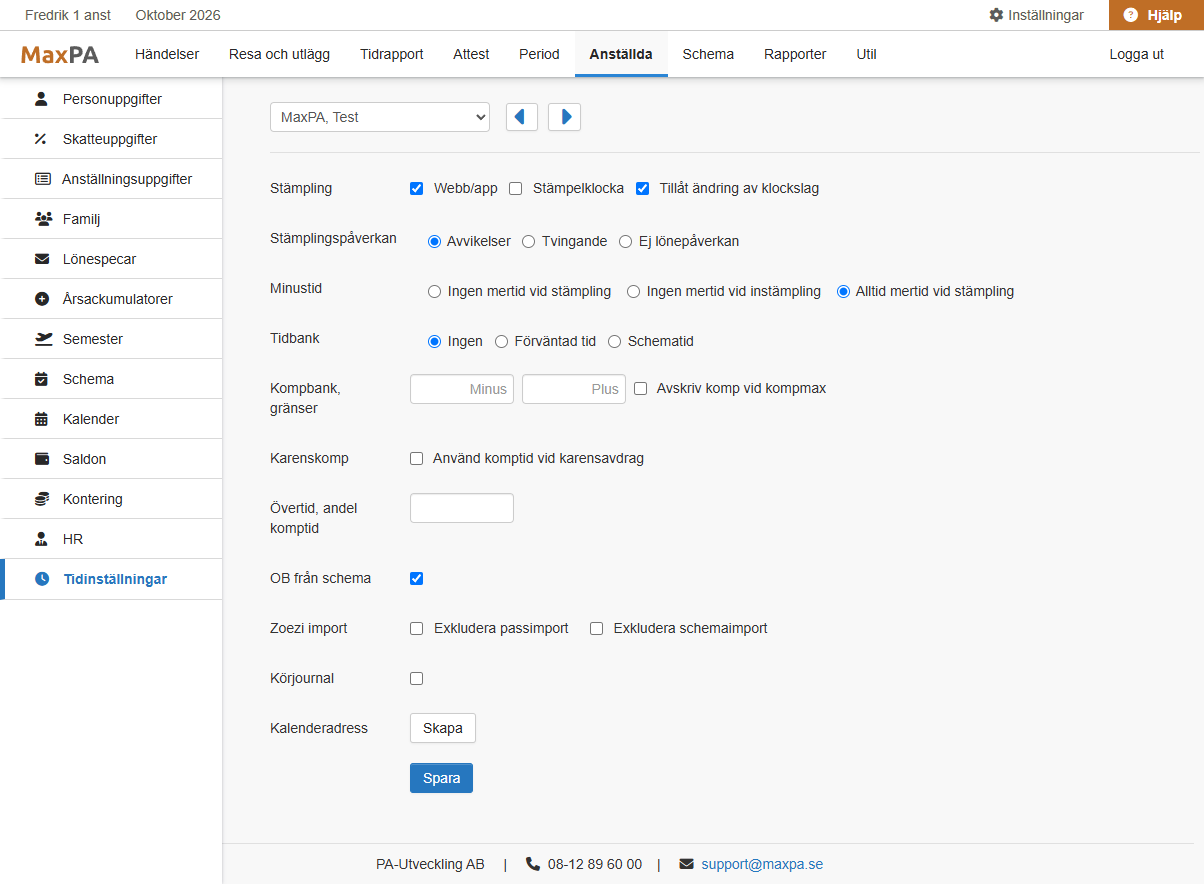Check Exkludera passimport
The height and width of the screenshot is (884, 1204).
(x=417, y=628)
